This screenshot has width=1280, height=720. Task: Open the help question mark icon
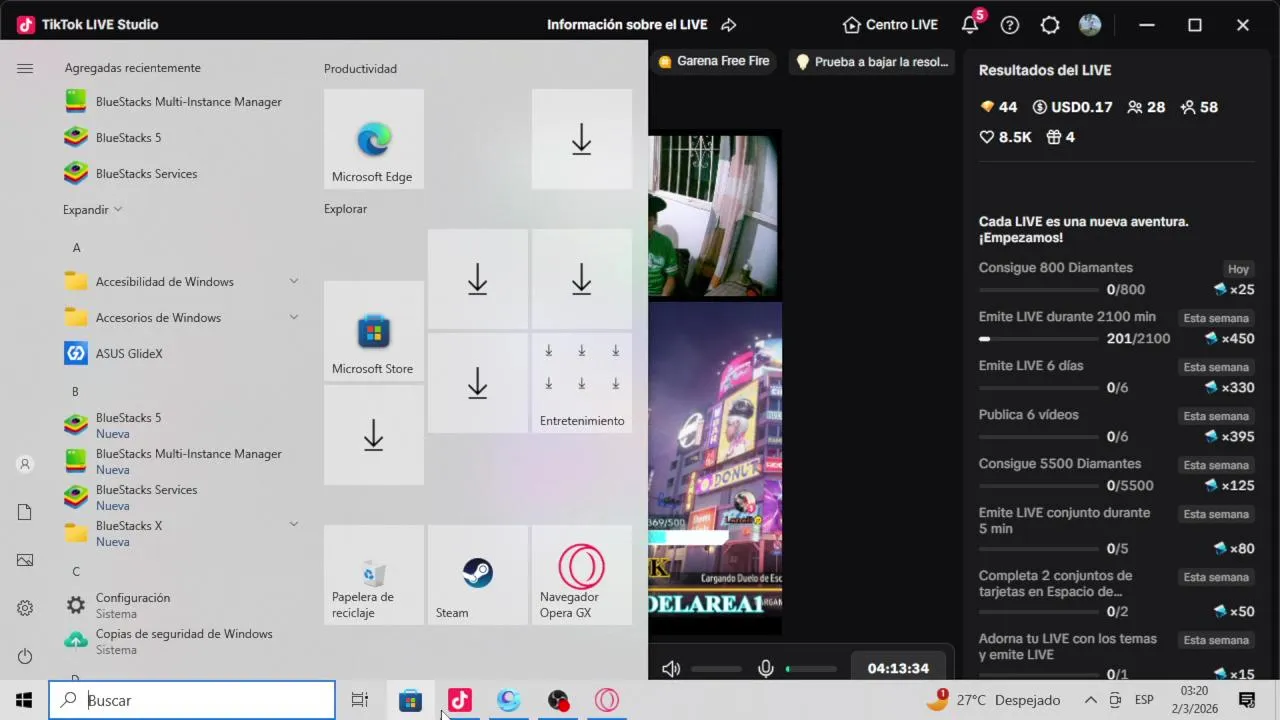[1010, 25]
